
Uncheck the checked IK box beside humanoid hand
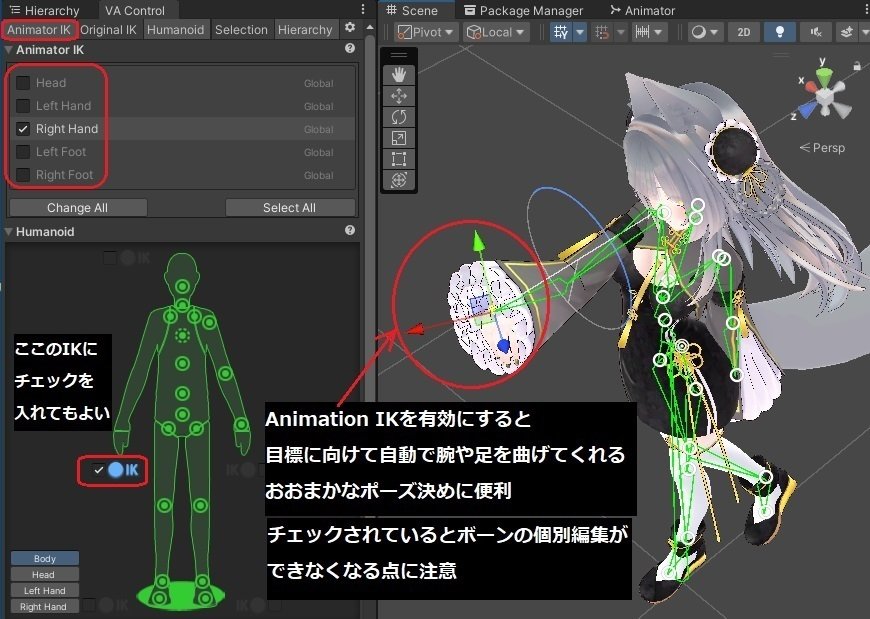tap(99, 470)
